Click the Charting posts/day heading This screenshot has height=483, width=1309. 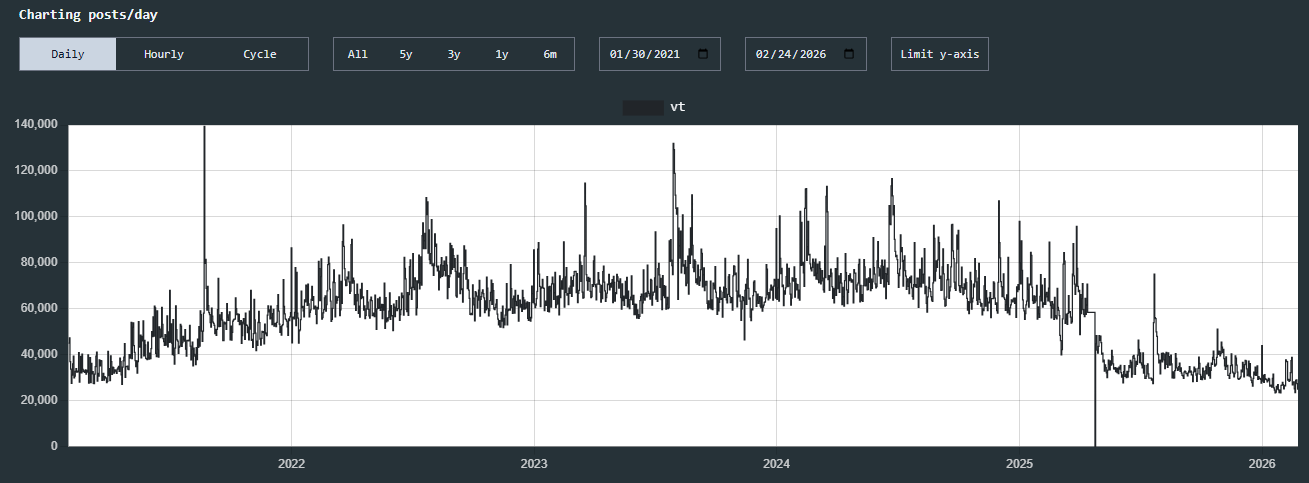point(88,15)
